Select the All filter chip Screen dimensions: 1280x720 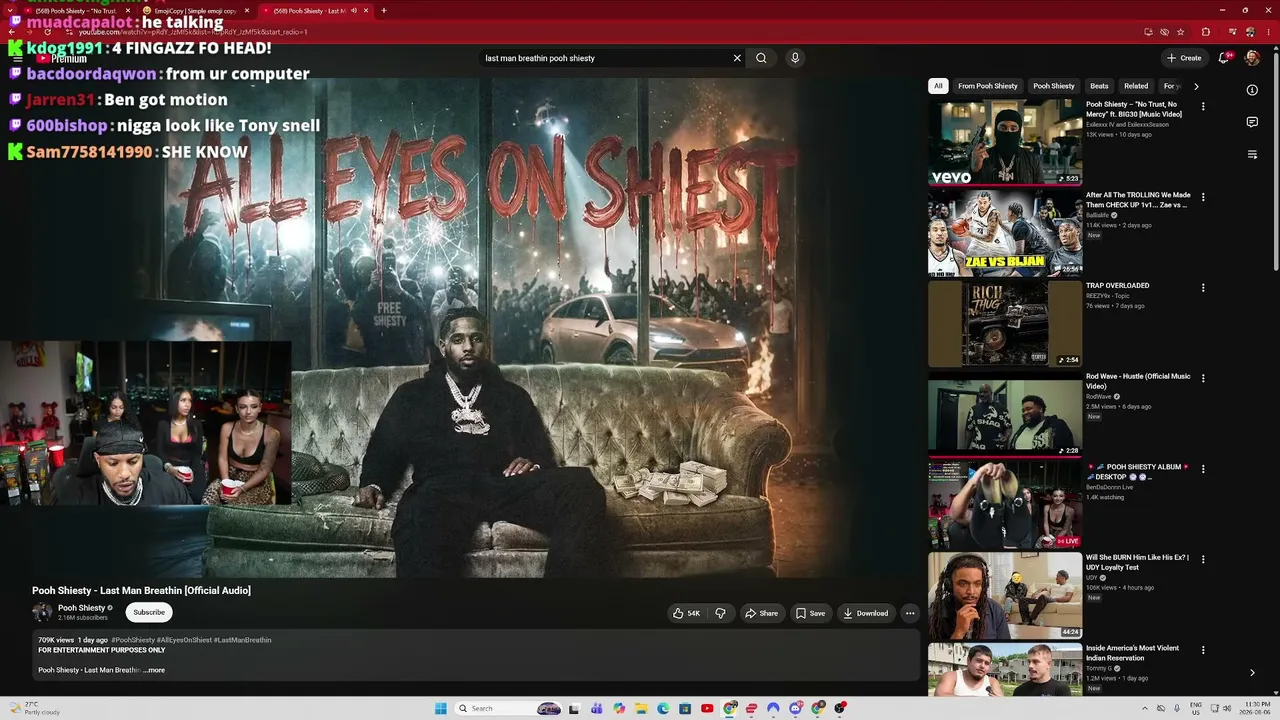click(938, 86)
